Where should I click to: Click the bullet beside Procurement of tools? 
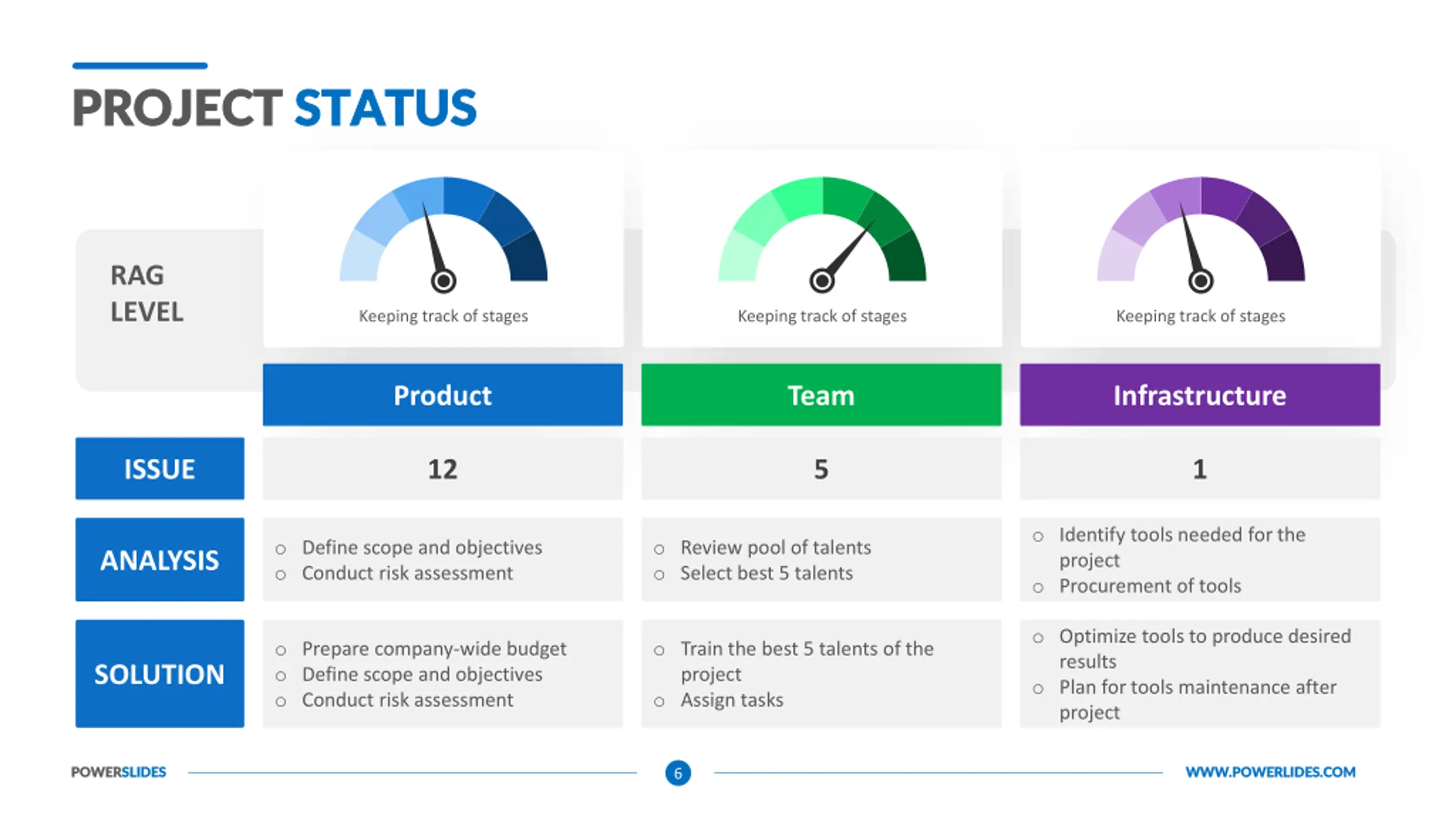point(1038,588)
